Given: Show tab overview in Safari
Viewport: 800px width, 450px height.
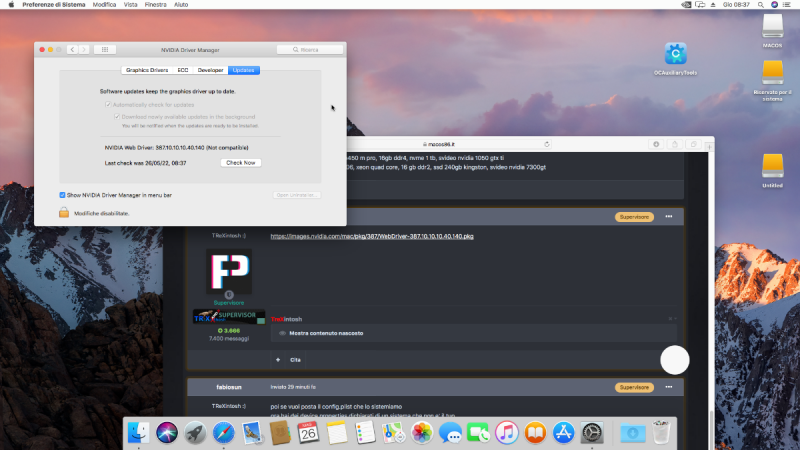Looking at the screenshot, I should (693, 144).
